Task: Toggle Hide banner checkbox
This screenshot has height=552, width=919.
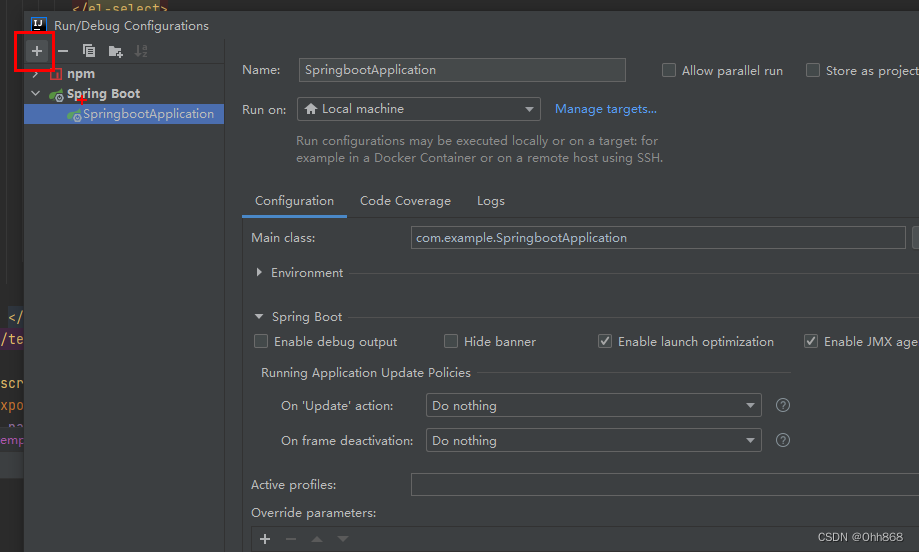Action: (451, 342)
